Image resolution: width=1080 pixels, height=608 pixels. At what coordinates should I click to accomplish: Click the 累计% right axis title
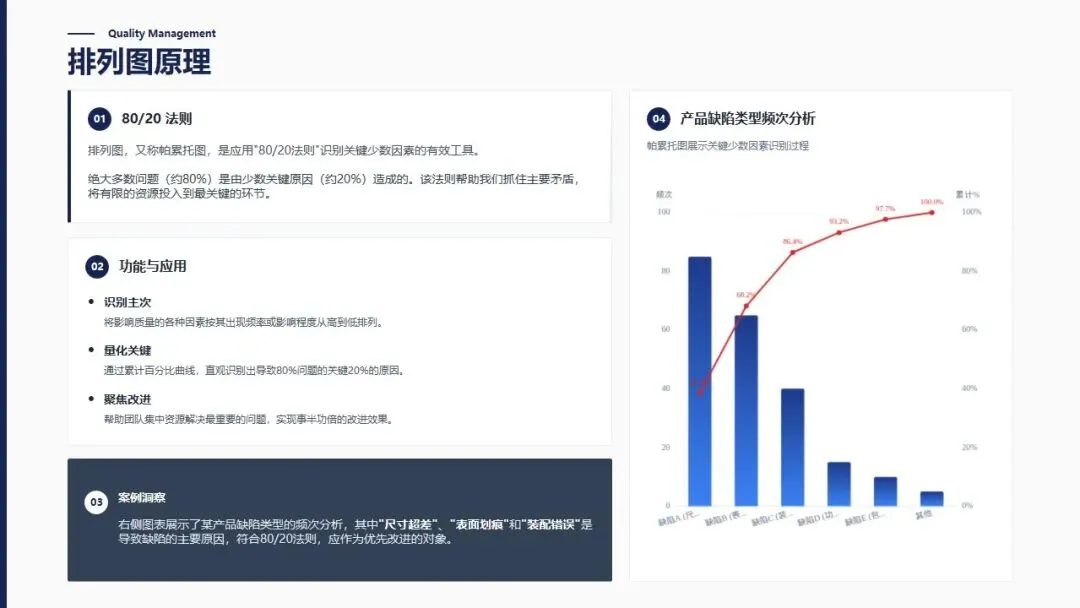coord(967,195)
